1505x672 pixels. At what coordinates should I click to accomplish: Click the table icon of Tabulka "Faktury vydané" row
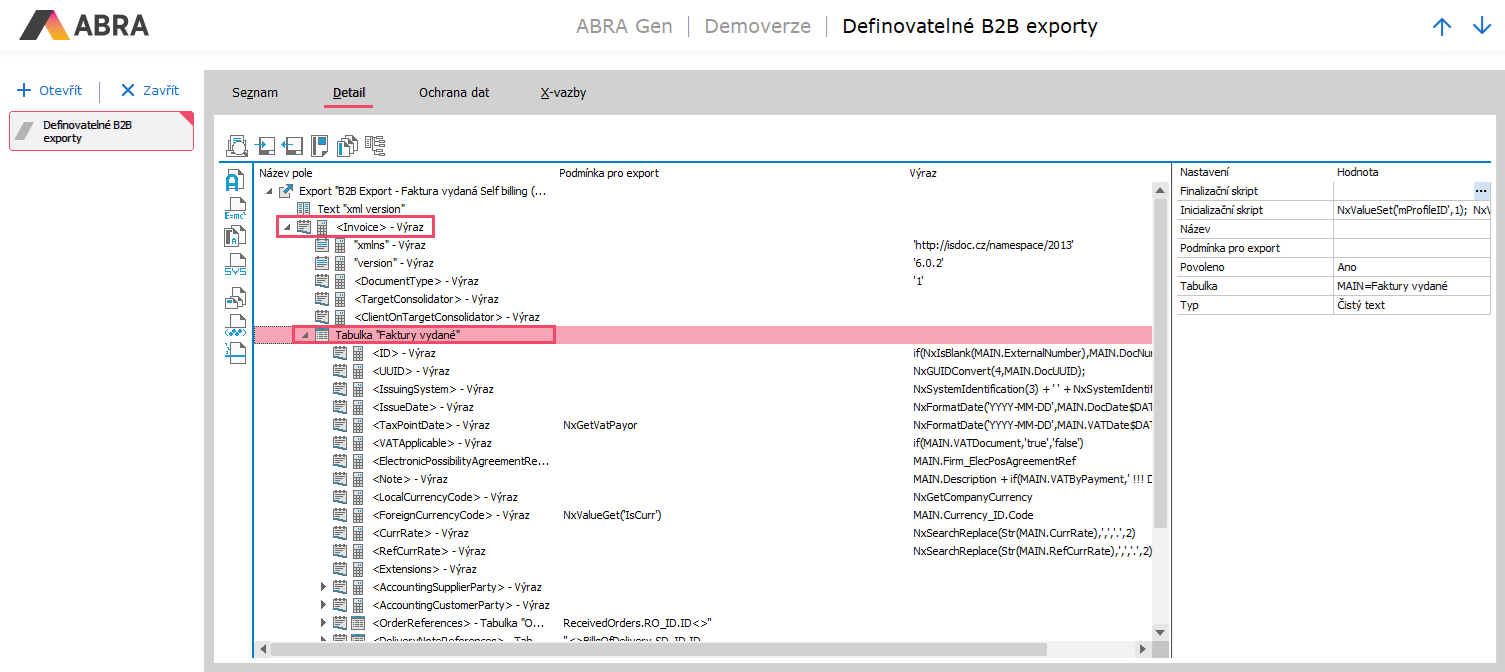pos(322,335)
